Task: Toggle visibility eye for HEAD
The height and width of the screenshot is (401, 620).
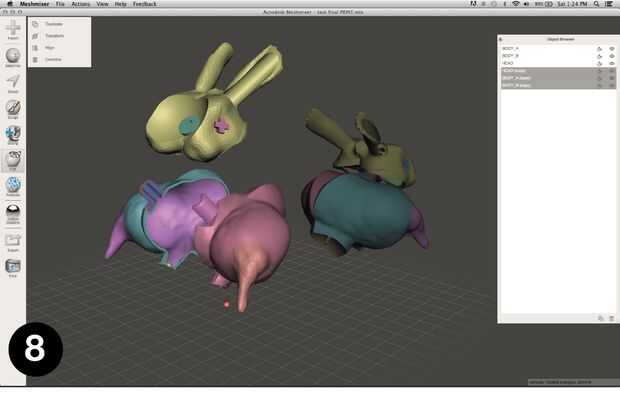Action: pos(612,64)
